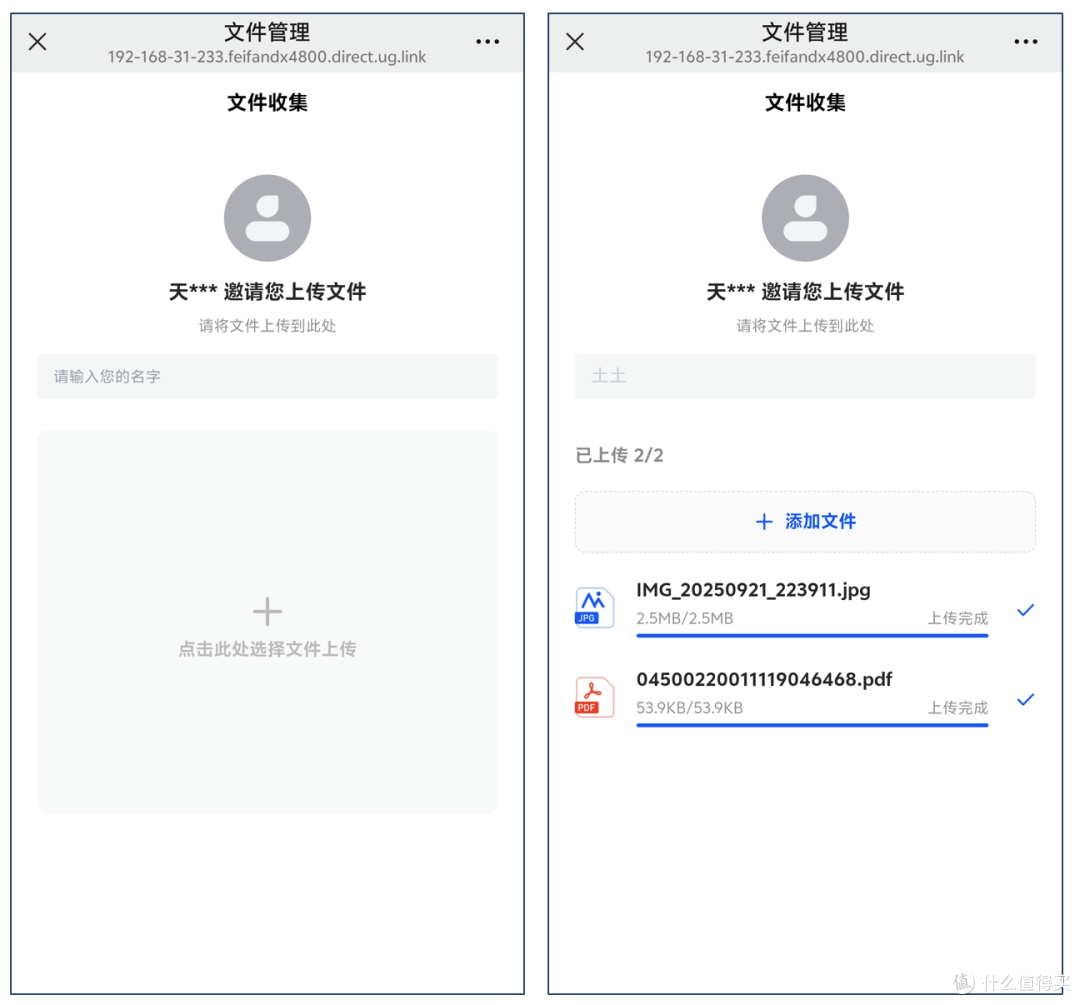Tap 上传完成 status of pdf file

(957, 707)
